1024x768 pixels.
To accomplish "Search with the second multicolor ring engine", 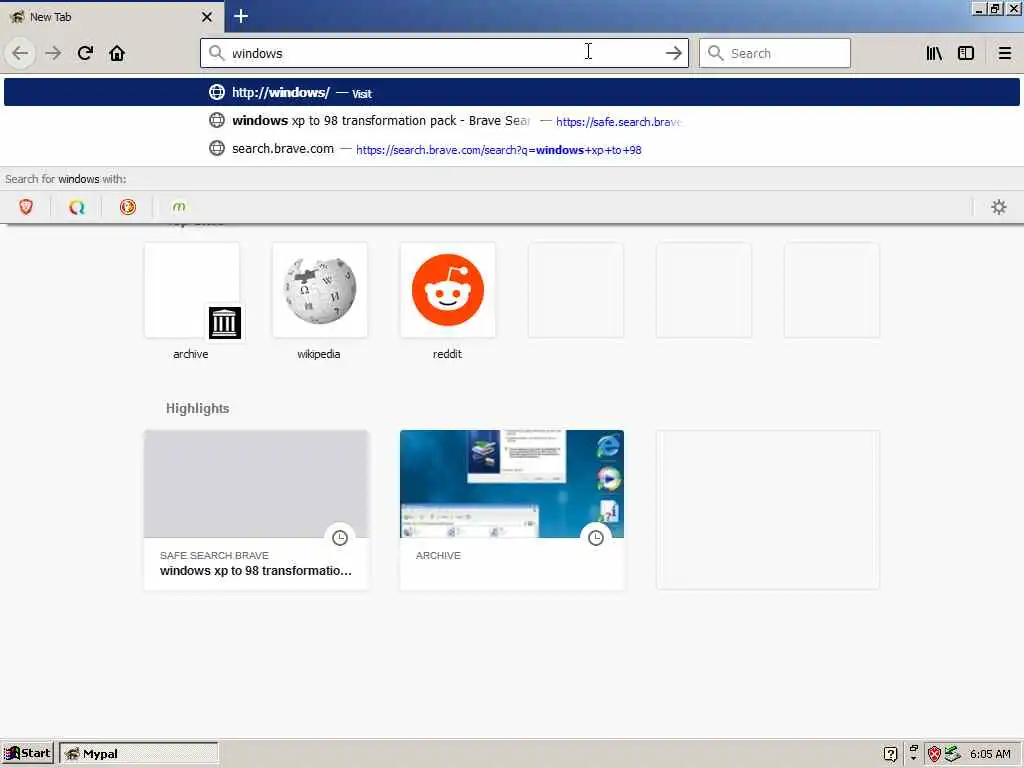I will (77, 207).
